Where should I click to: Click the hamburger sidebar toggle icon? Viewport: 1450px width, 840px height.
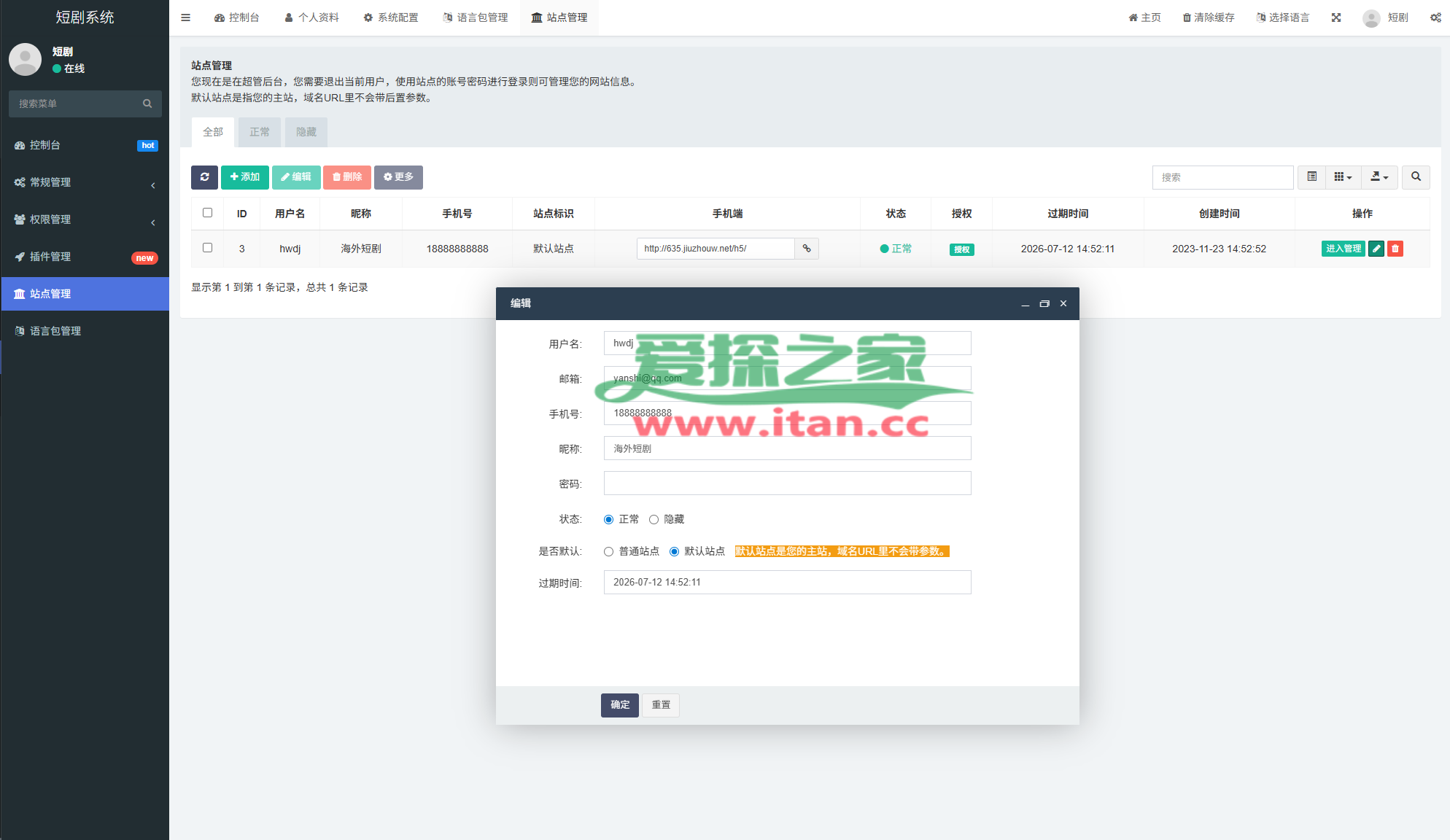click(186, 17)
